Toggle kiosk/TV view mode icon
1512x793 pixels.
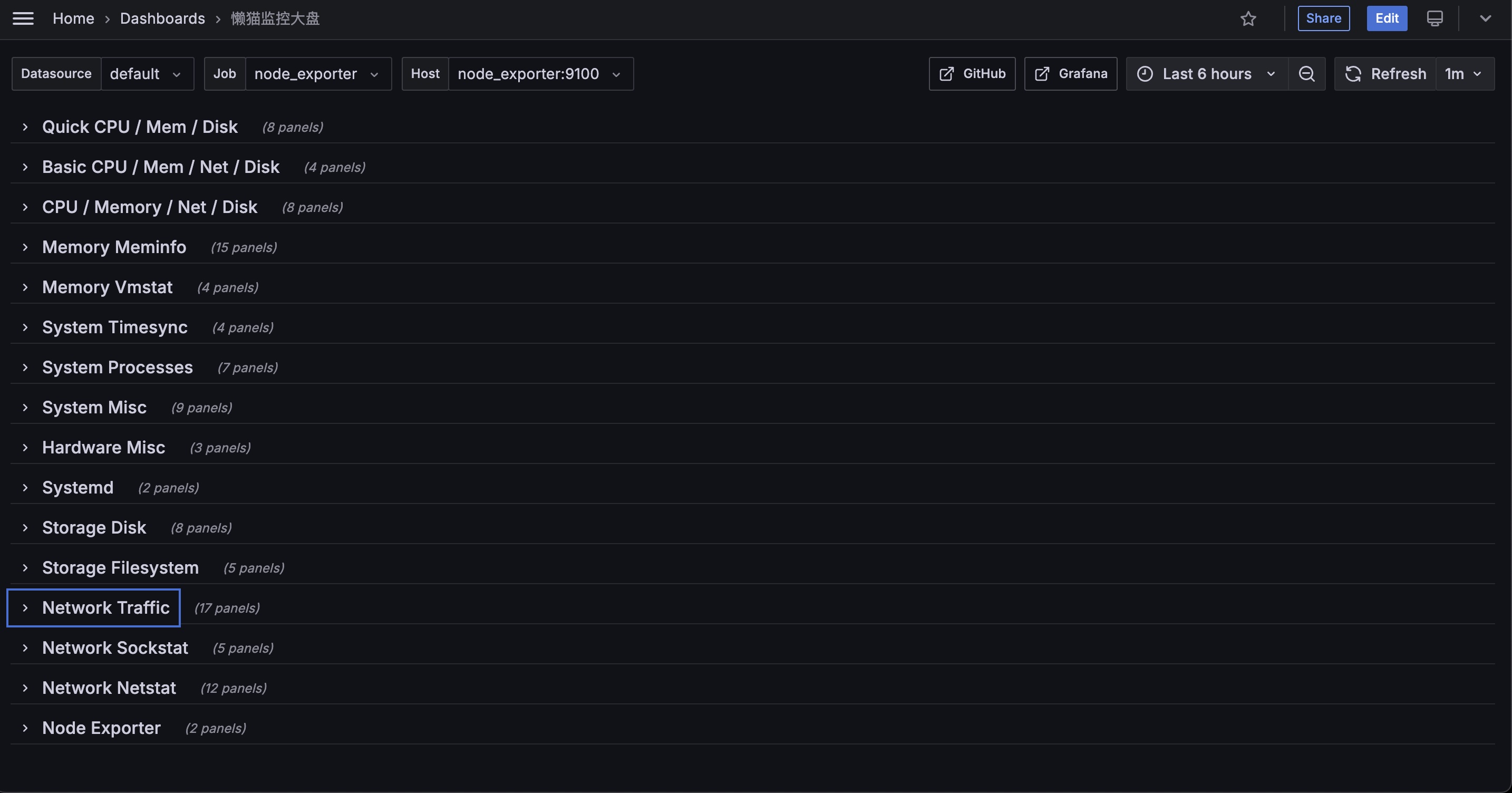(1435, 19)
